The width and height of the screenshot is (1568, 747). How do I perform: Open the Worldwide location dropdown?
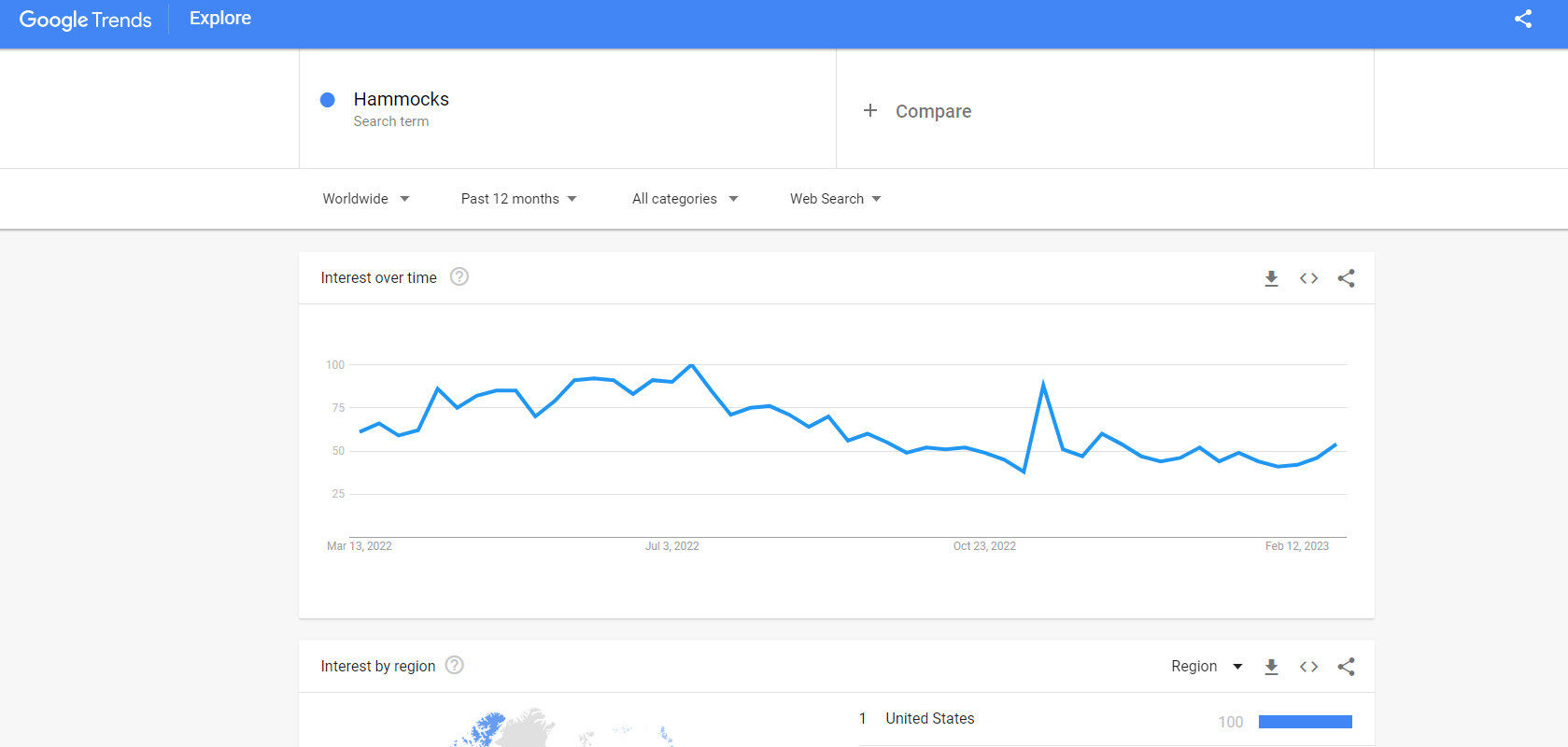pyautogui.click(x=366, y=199)
